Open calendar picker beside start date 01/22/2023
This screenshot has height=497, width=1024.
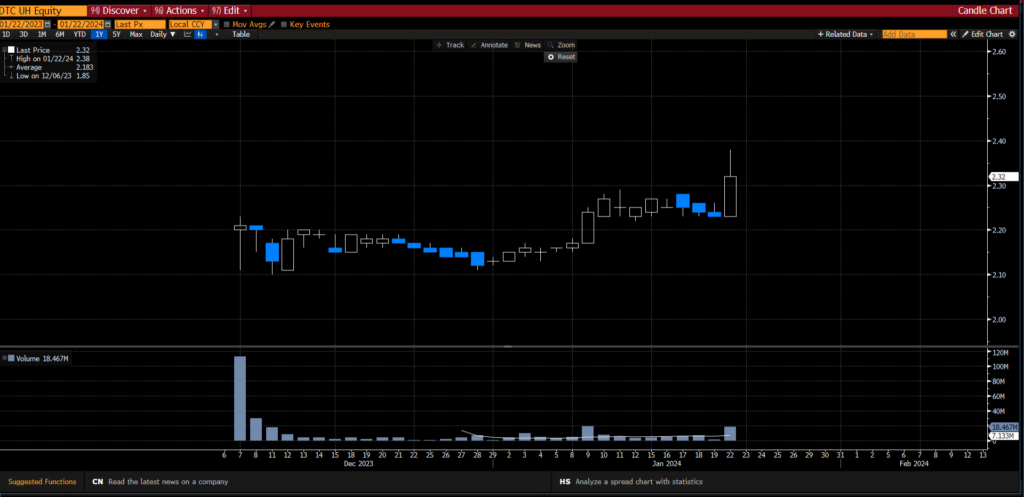point(47,24)
